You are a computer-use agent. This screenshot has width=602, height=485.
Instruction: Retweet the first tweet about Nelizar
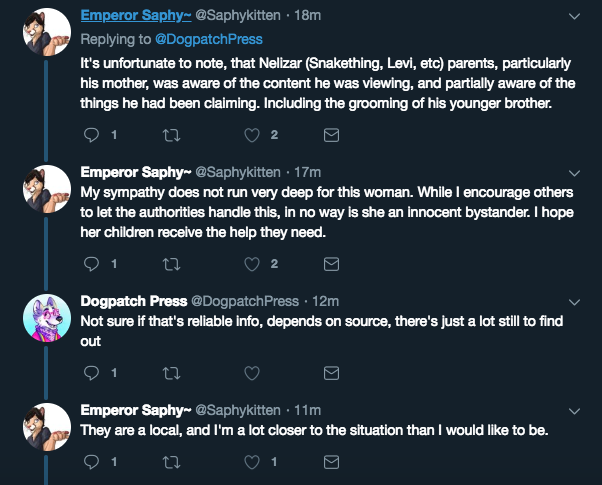tap(171, 135)
